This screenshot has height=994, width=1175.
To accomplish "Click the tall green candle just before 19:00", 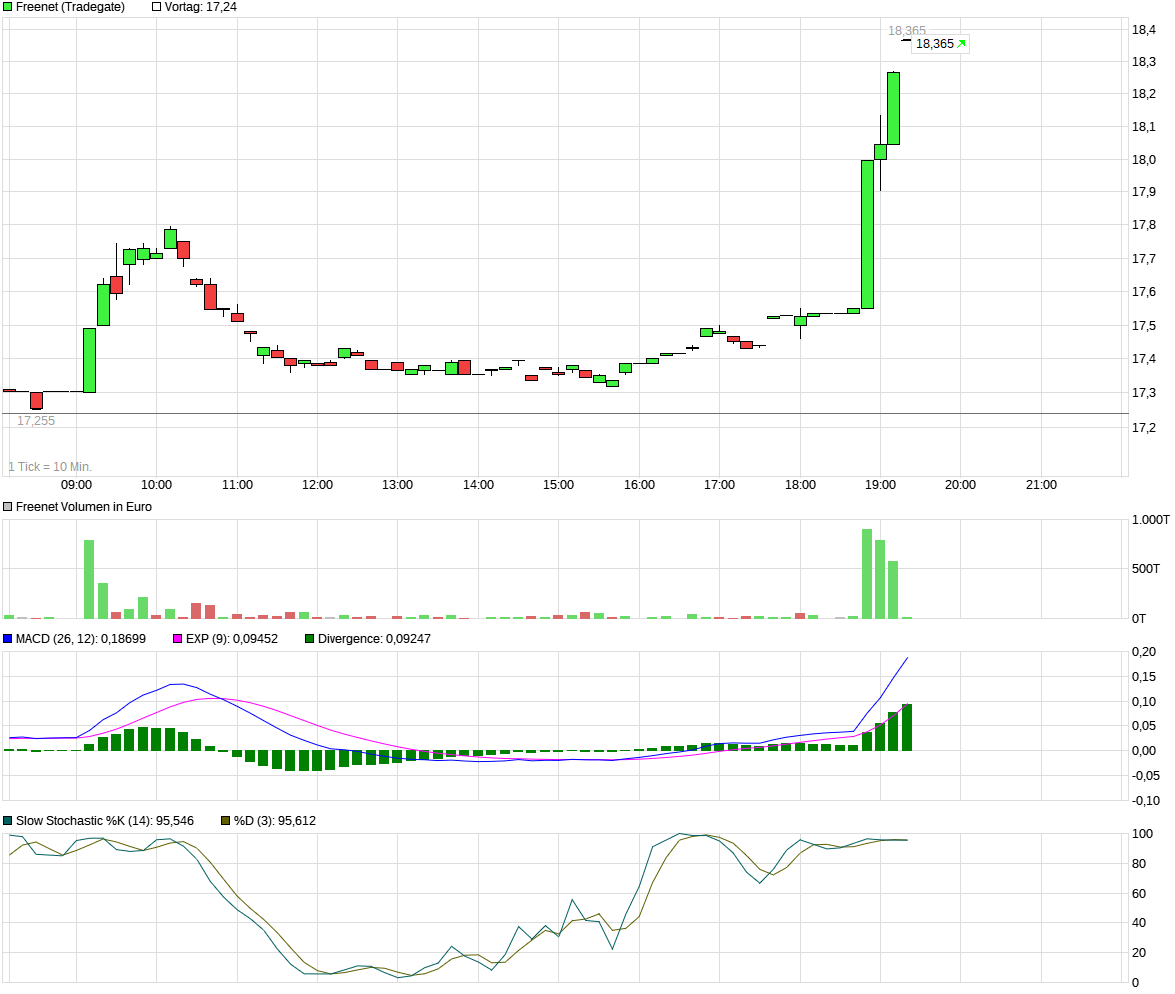I will pyautogui.click(x=868, y=234).
